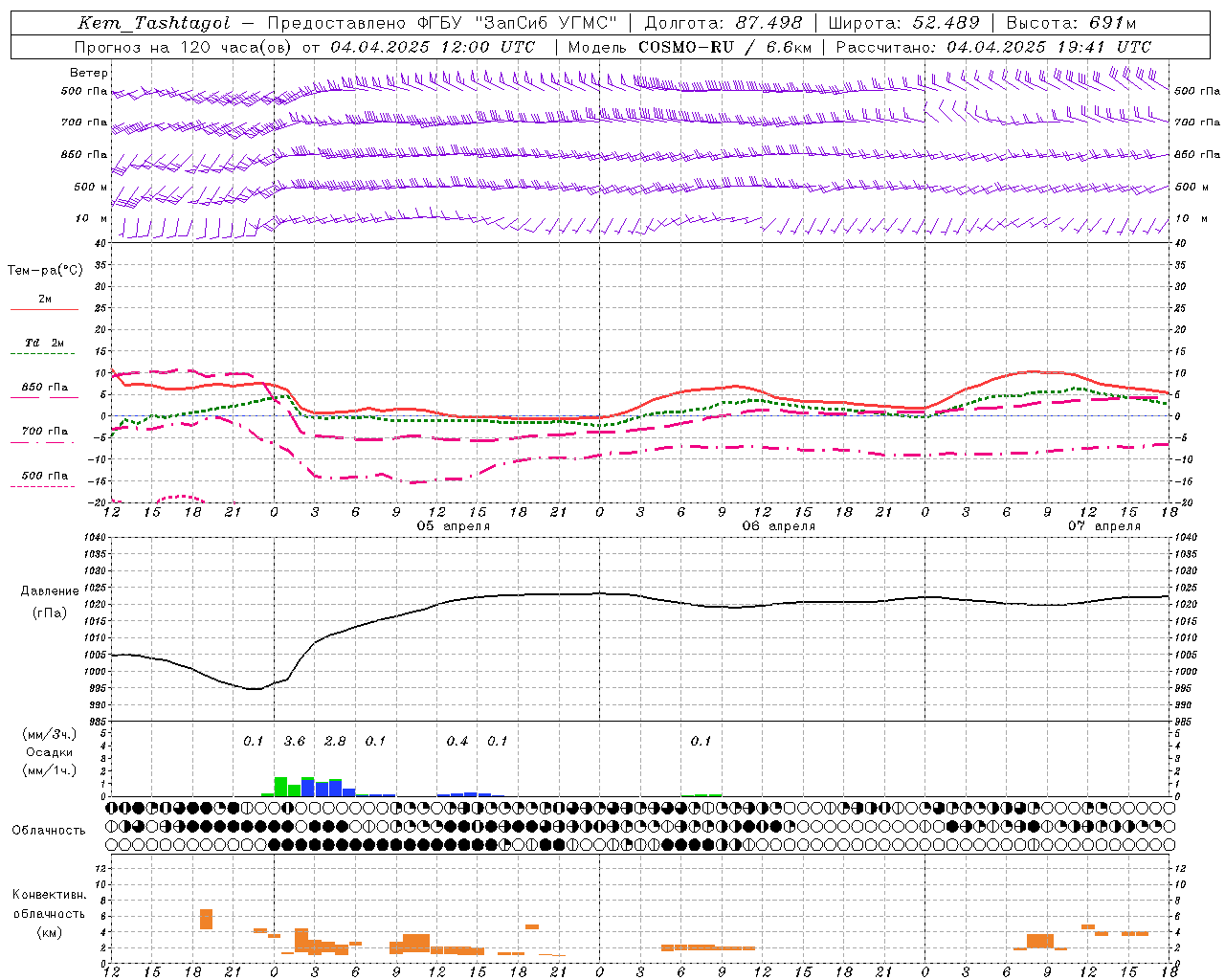Click the Td 2м dew point legend entry

tap(44, 343)
